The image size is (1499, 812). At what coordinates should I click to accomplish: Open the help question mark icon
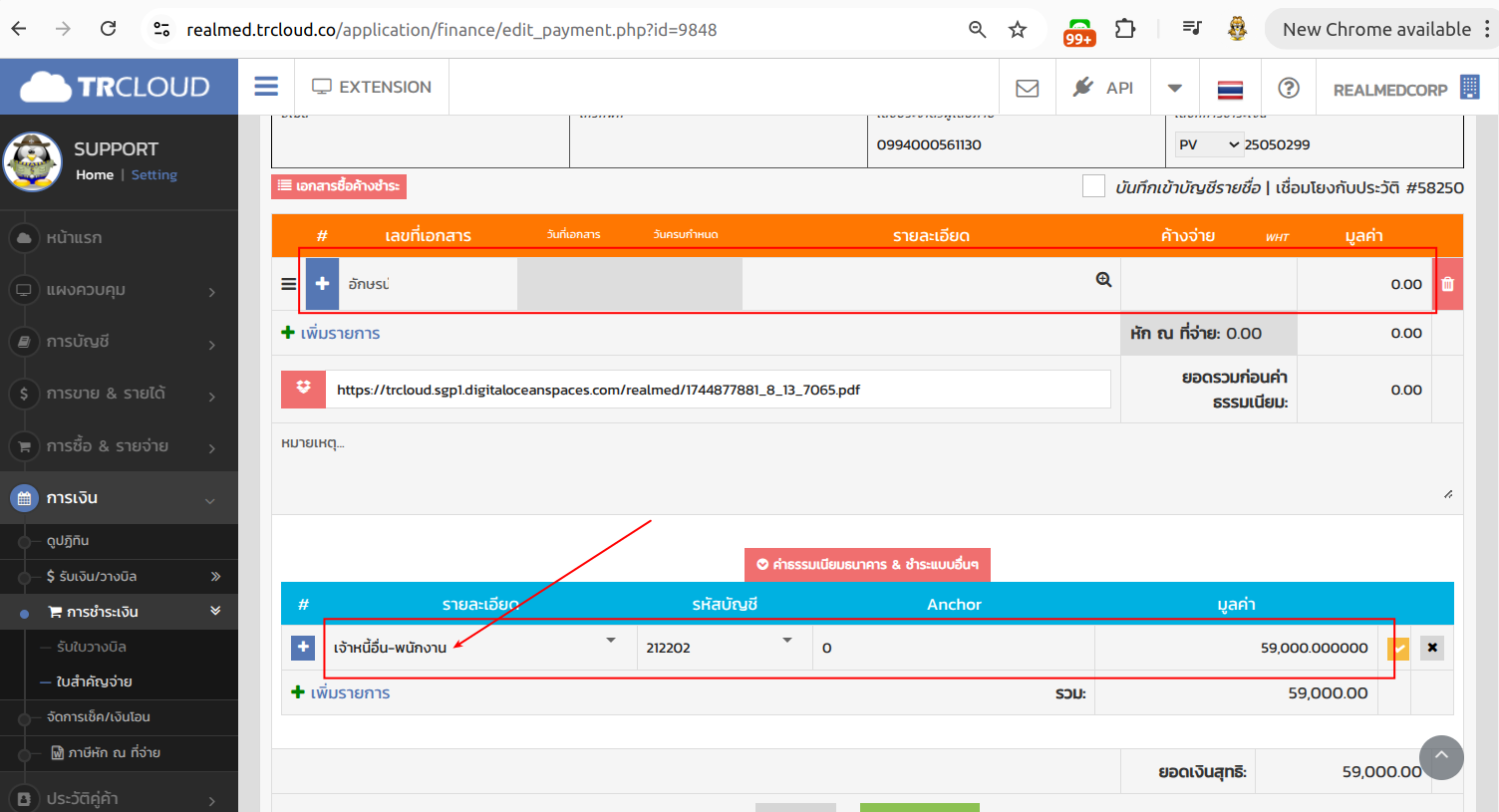click(x=1289, y=88)
